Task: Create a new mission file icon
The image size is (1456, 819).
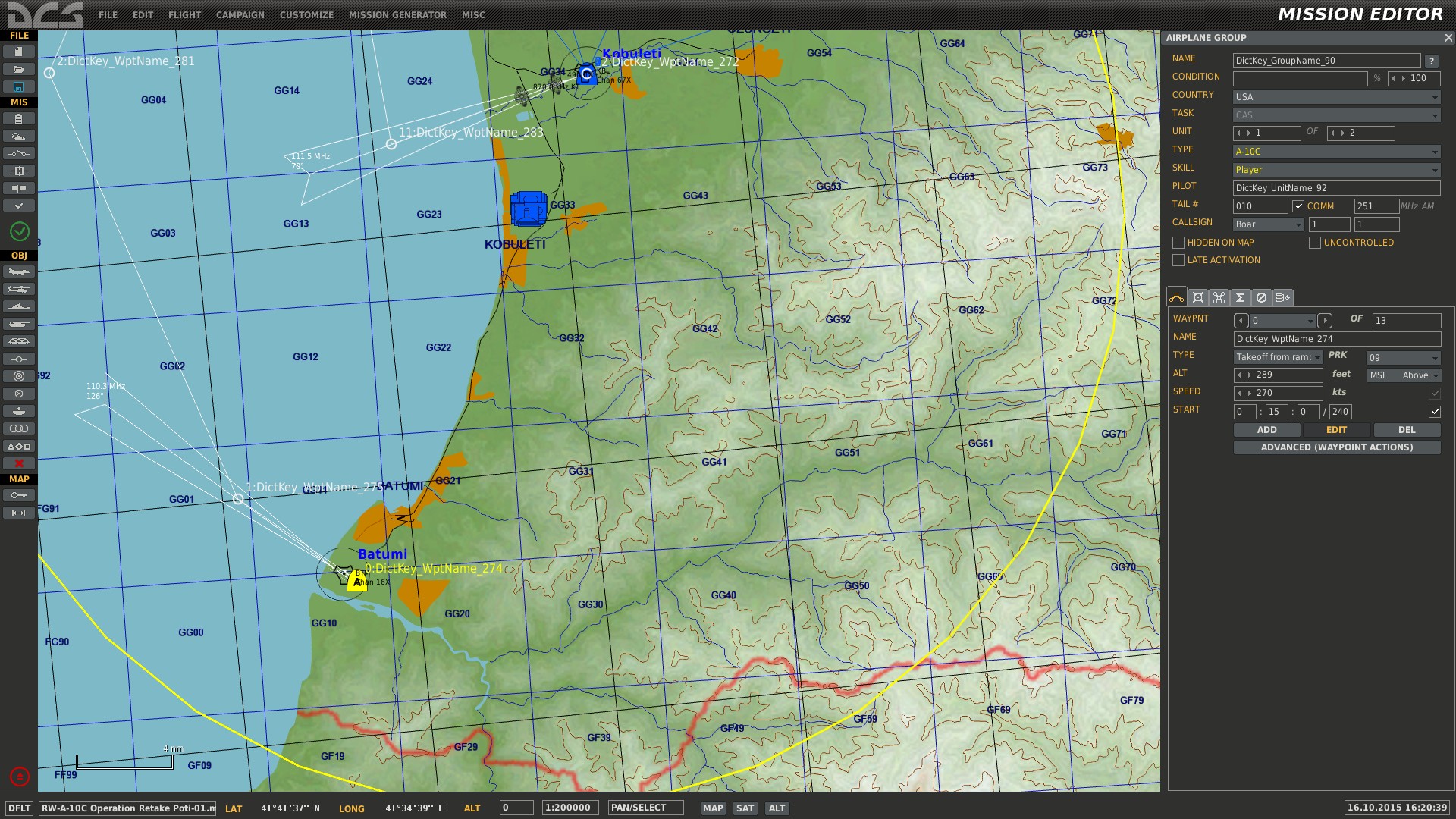Action: tap(19, 52)
